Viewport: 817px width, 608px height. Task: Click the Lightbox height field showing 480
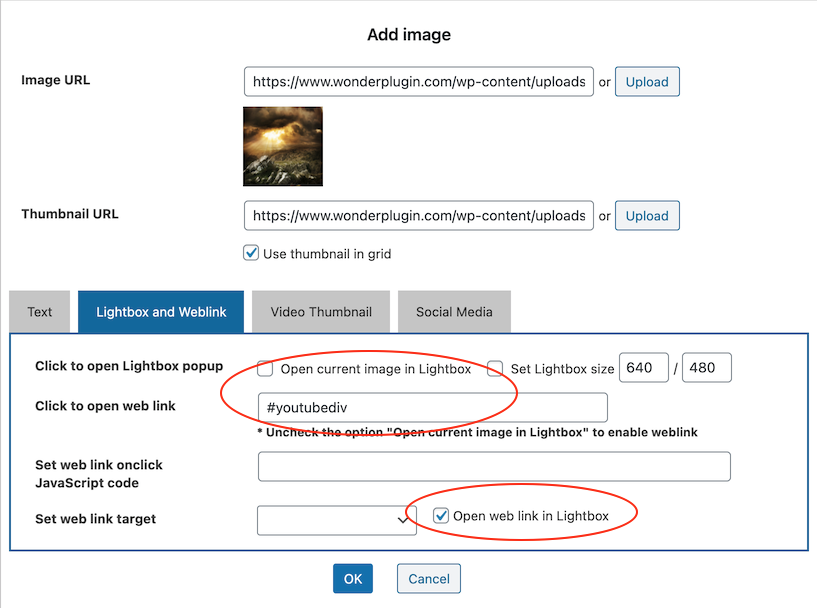click(706, 368)
